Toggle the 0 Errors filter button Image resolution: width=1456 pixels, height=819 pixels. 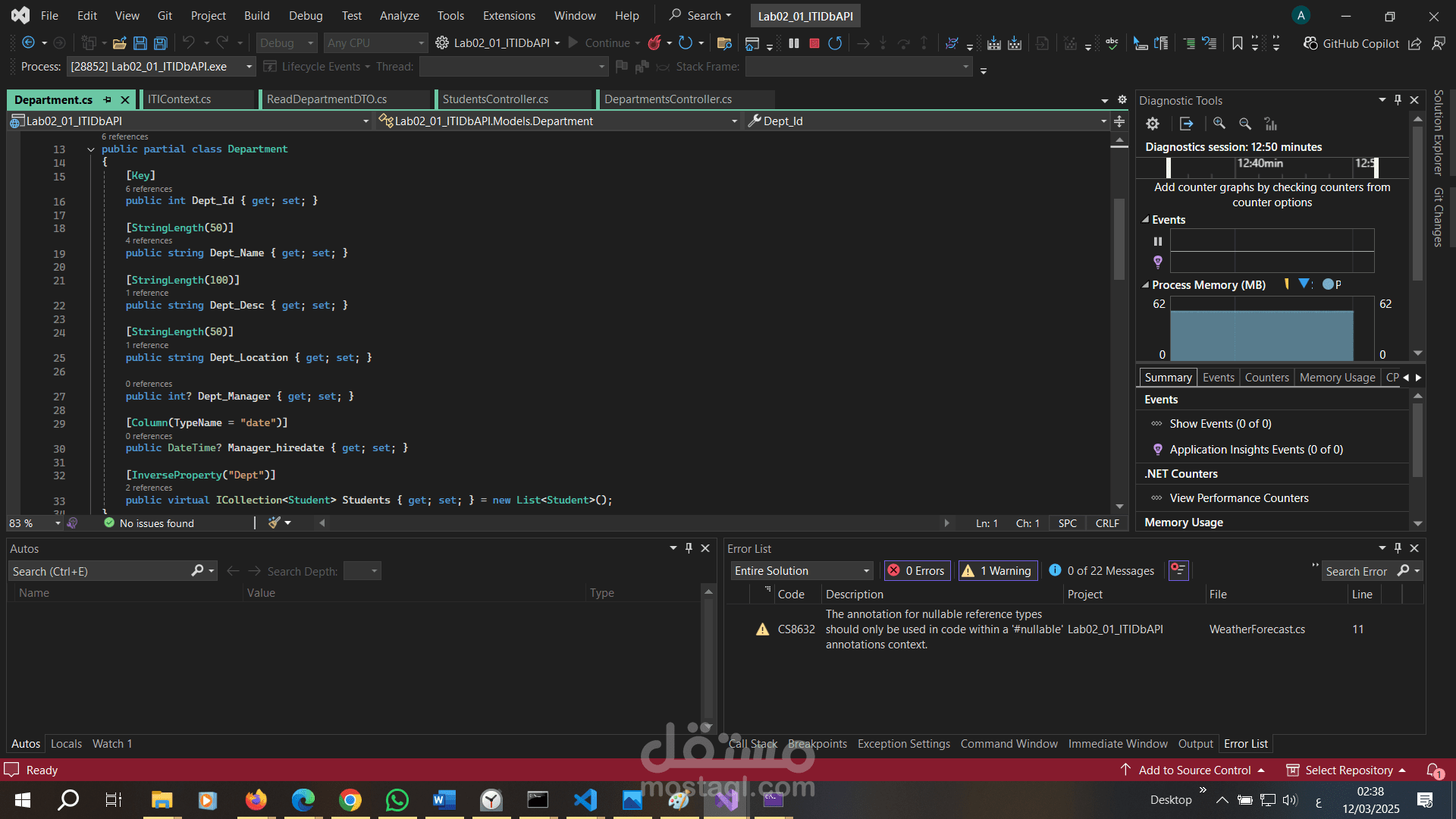pos(916,571)
